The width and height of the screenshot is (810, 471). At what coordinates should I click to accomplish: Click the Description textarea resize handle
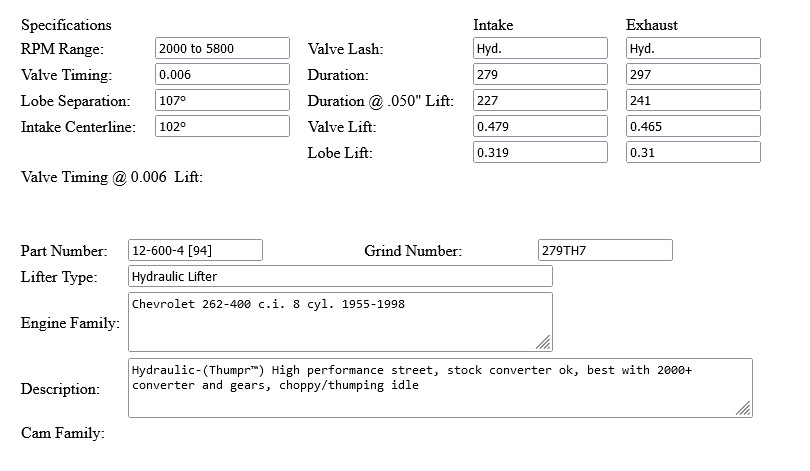click(744, 409)
